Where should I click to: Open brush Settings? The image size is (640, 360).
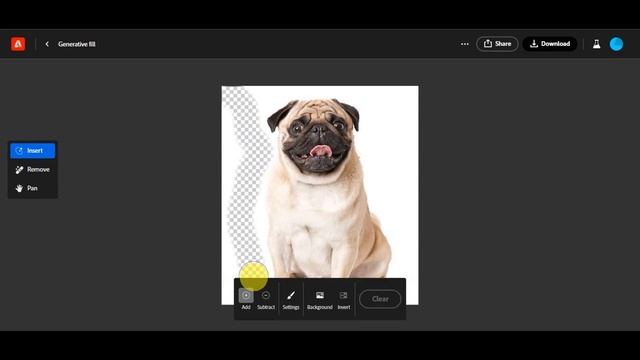291,299
